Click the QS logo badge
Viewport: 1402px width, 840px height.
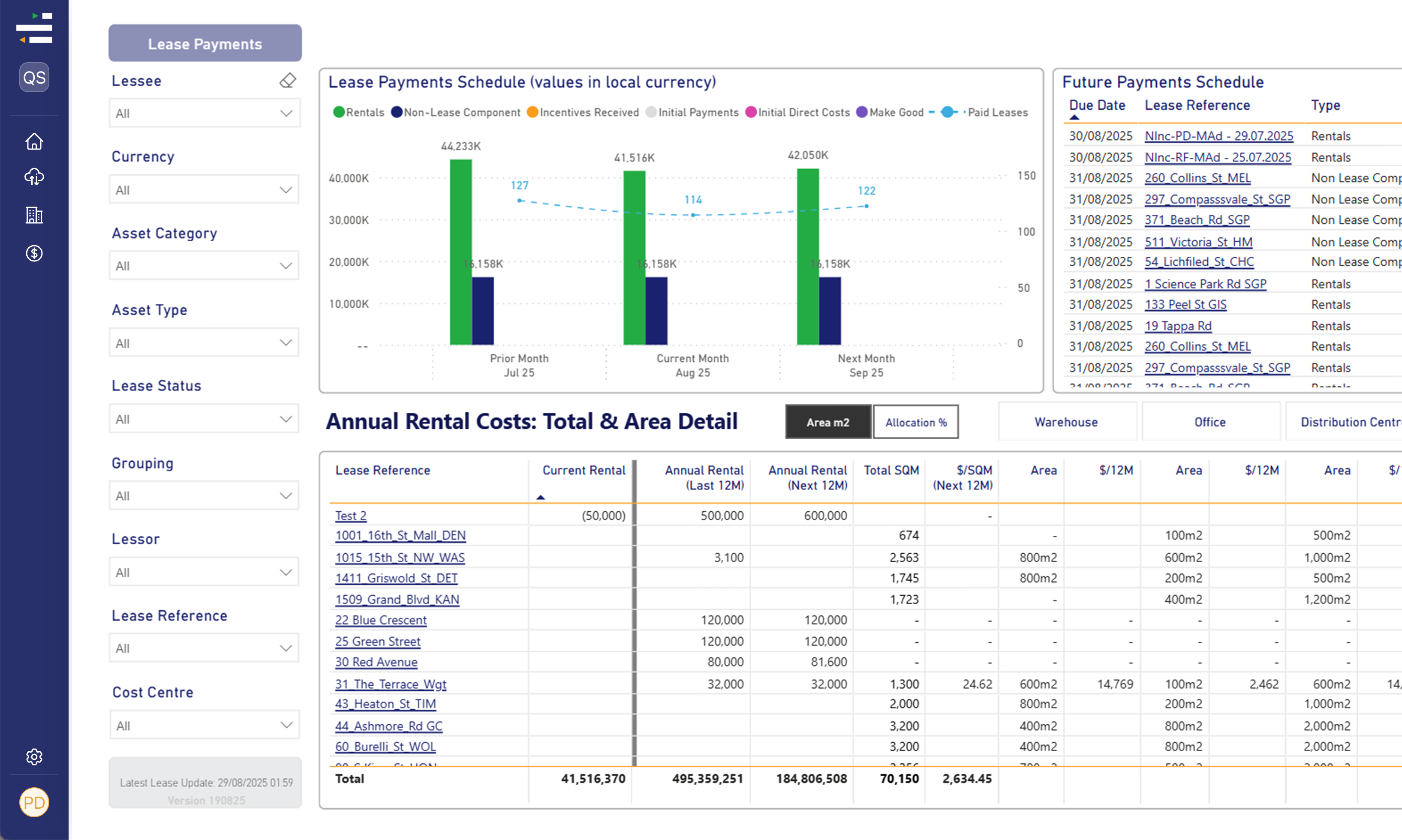point(34,78)
